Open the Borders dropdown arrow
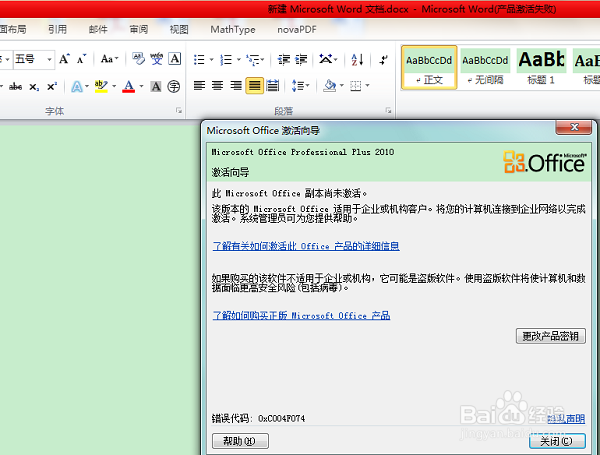The height and width of the screenshot is (455, 600). (367, 86)
